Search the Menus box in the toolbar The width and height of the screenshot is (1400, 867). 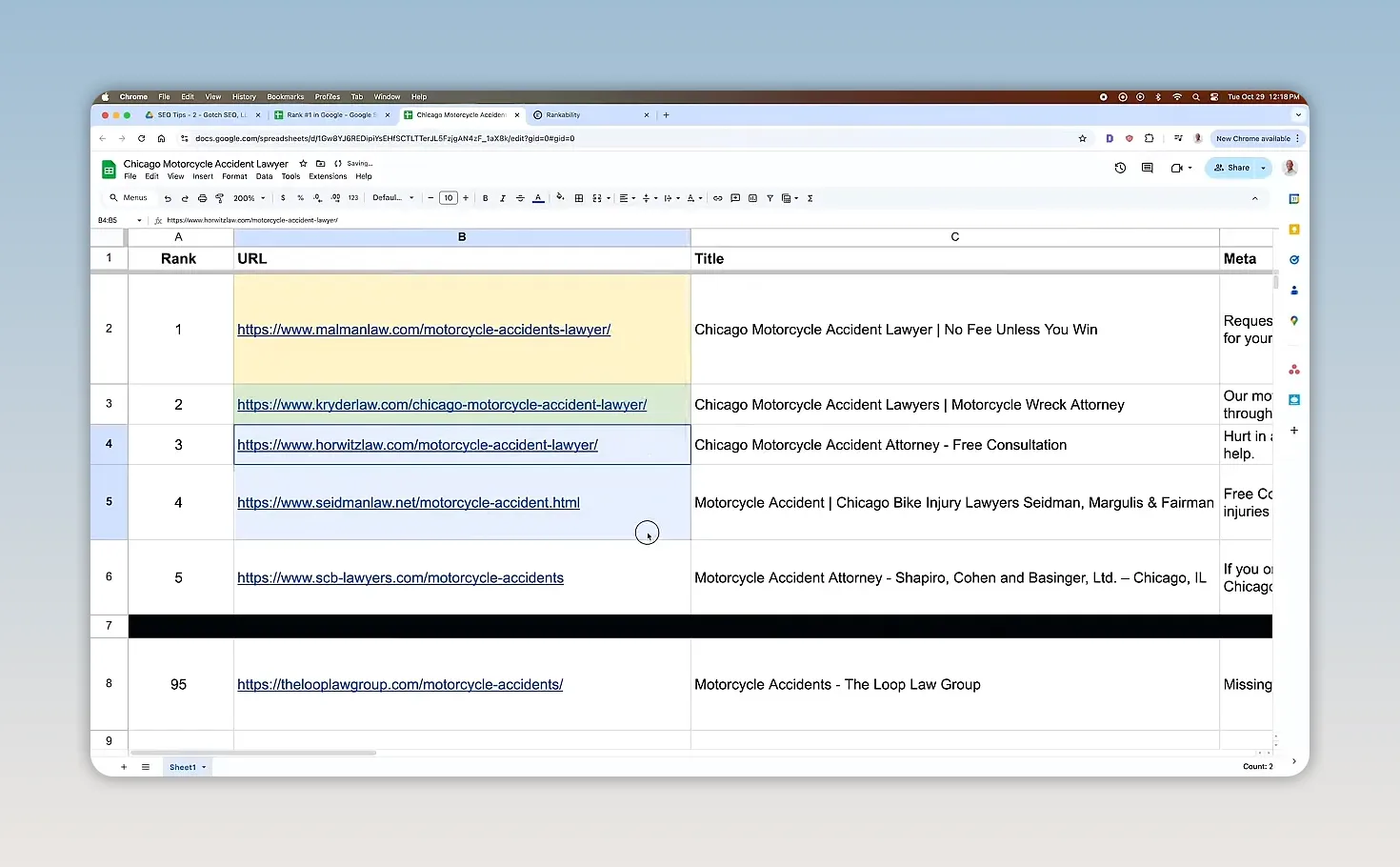click(x=129, y=198)
